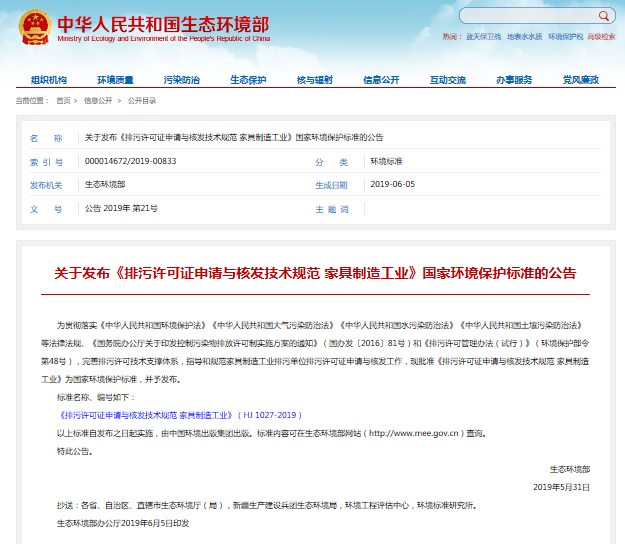Open the 地表水水质 hot topic link
The height and width of the screenshot is (544, 625).
click(524, 36)
